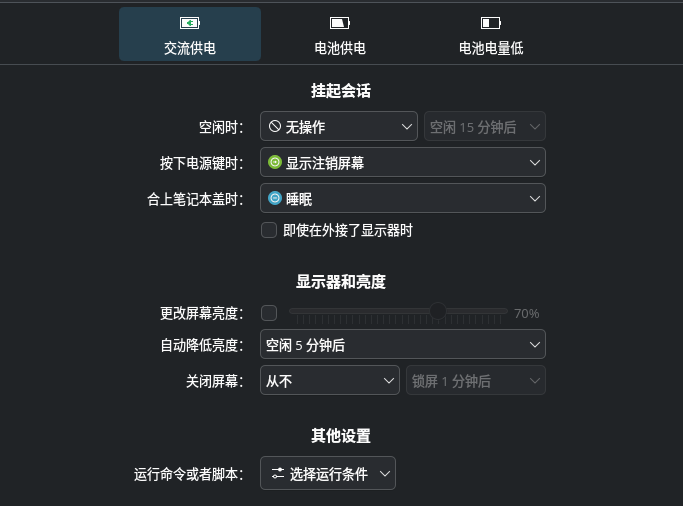Open the 空闲时 无操作 dropdown

(339, 127)
